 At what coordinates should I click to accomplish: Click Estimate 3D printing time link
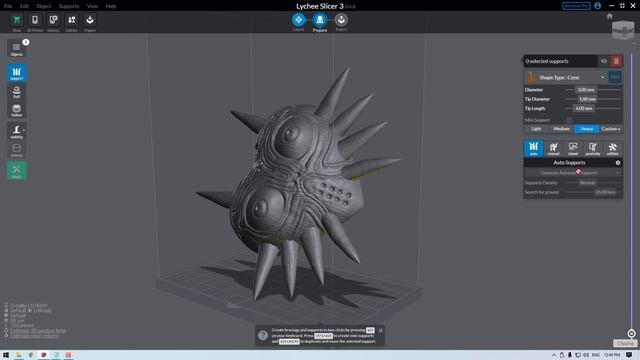pyautogui.click(x=38, y=331)
